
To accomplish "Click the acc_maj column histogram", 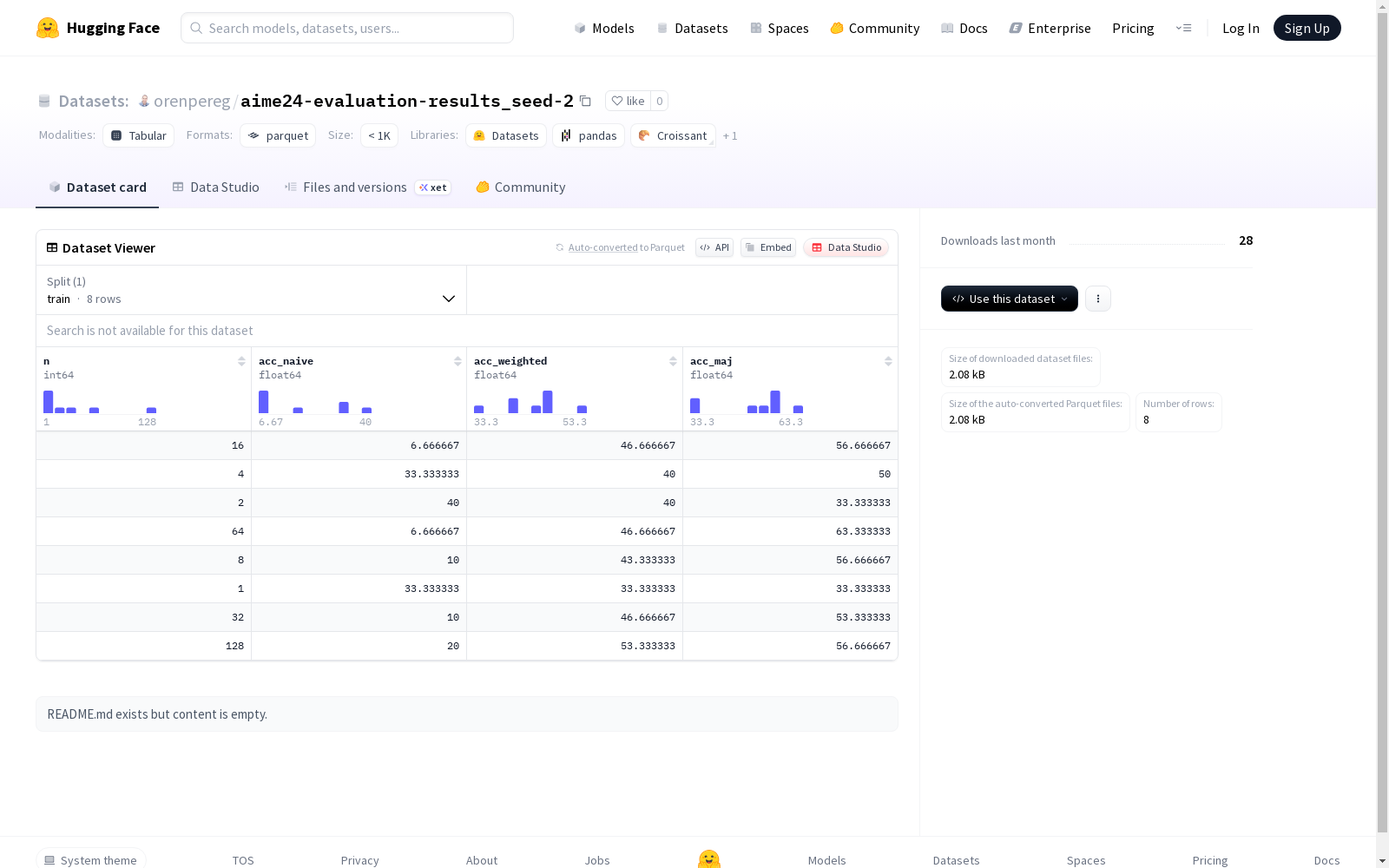I will (x=747, y=401).
